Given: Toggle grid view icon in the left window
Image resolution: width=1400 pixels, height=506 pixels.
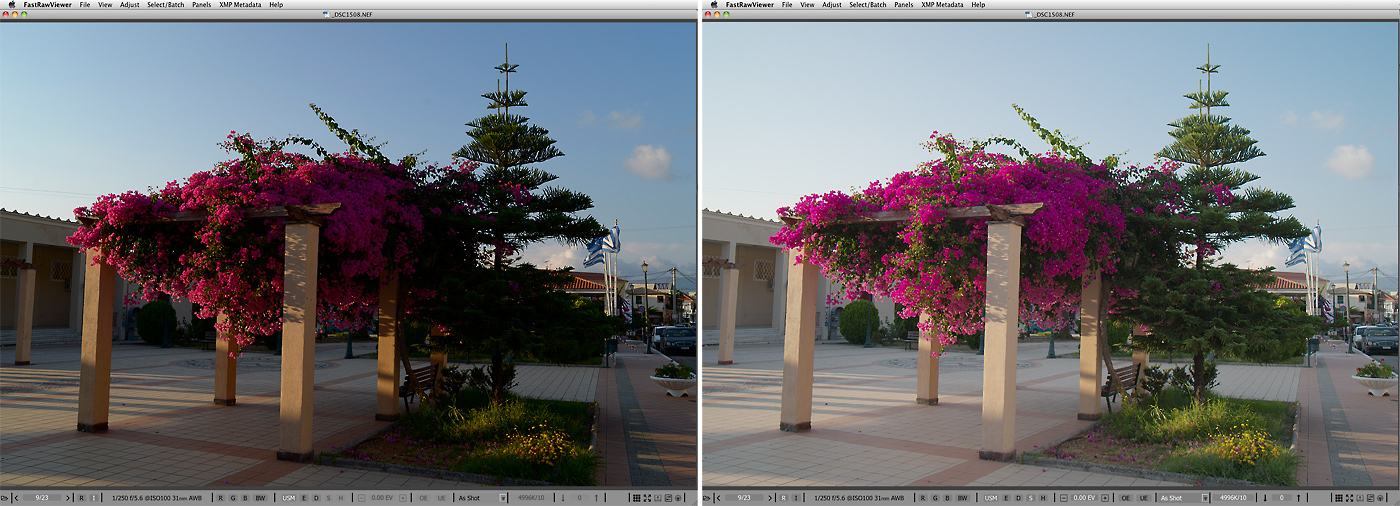Looking at the screenshot, I should [x=636, y=497].
